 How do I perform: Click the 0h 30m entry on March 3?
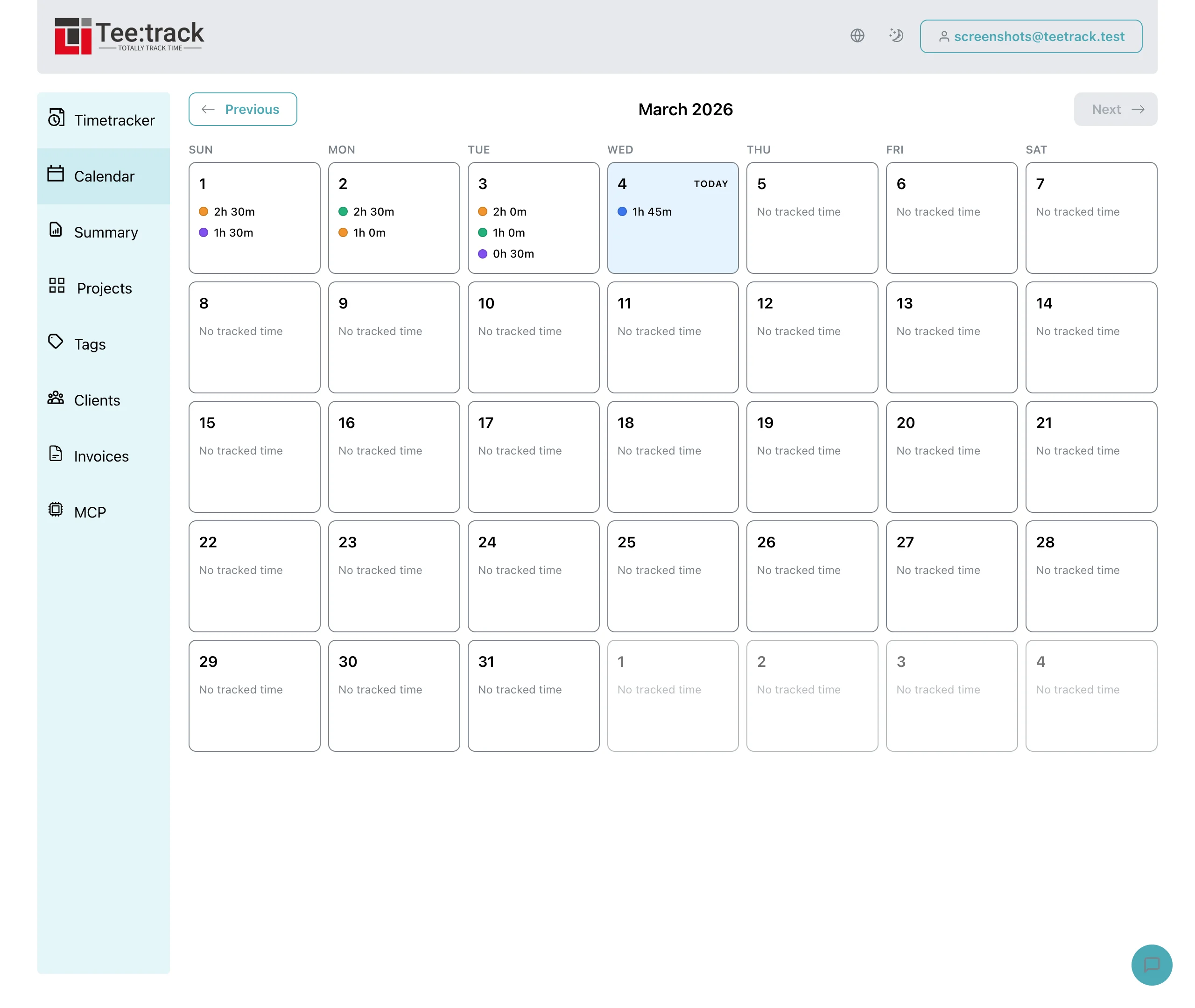513,254
